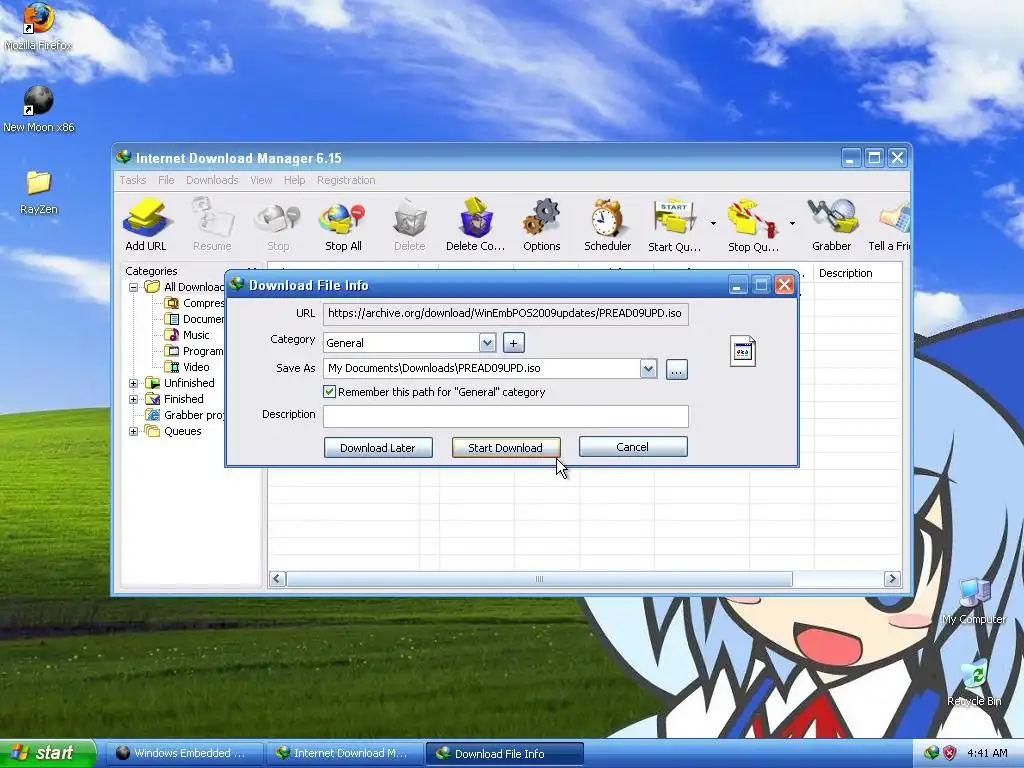Image resolution: width=1024 pixels, height=768 pixels.
Task: Click the scrollbar left arrow
Action: tap(277, 579)
